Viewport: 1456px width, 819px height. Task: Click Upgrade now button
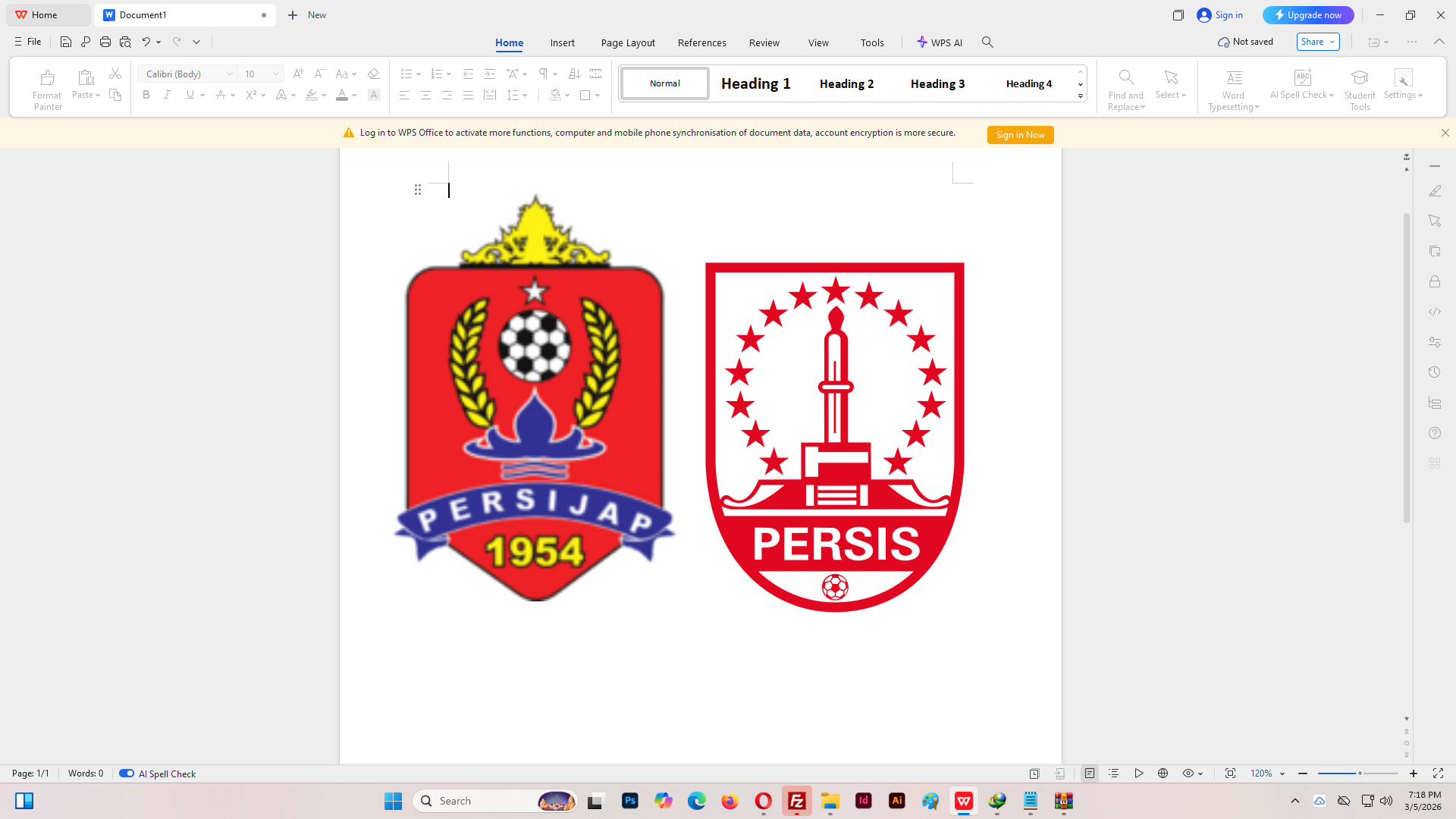pos(1308,15)
